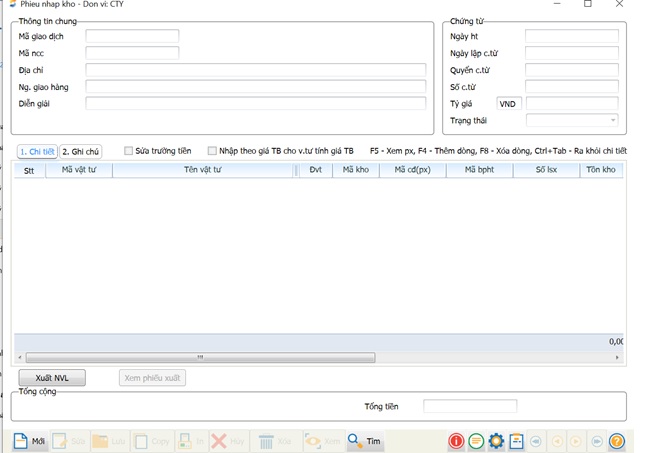Select the 1. Chi tiết tab
The height and width of the screenshot is (453, 671).
click(x=37, y=152)
